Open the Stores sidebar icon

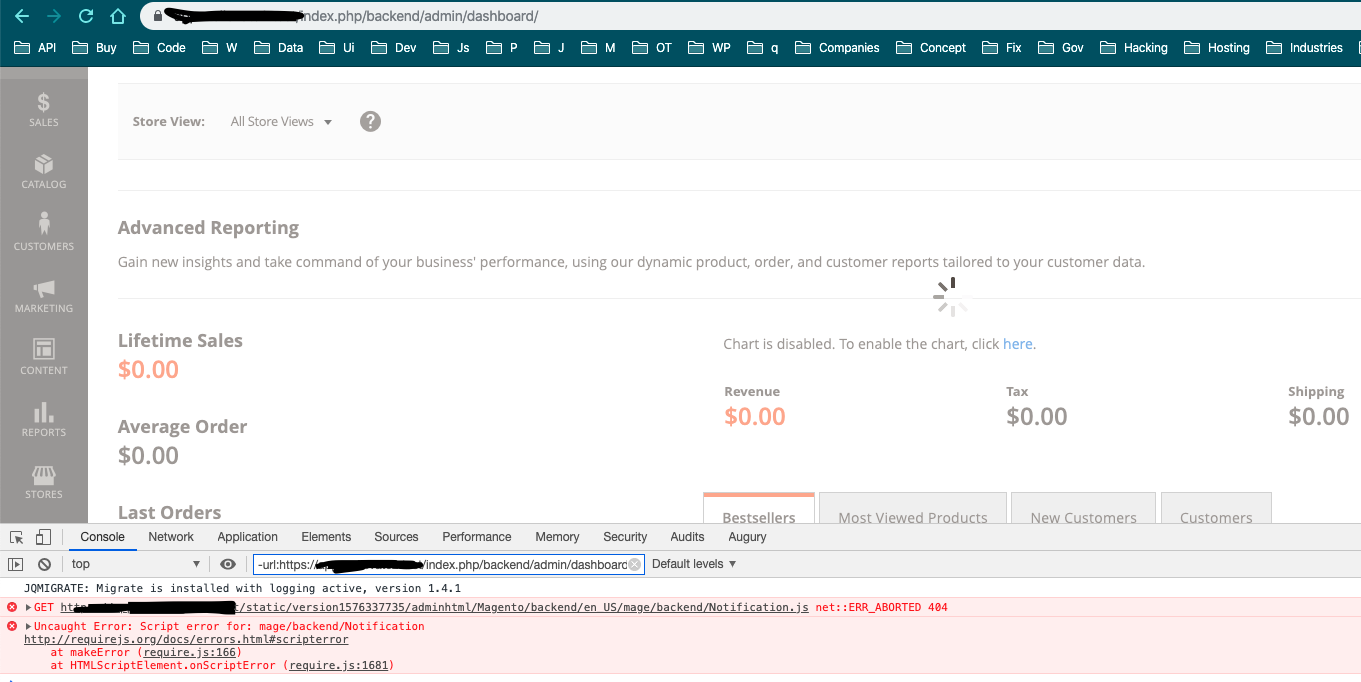tap(43, 481)
